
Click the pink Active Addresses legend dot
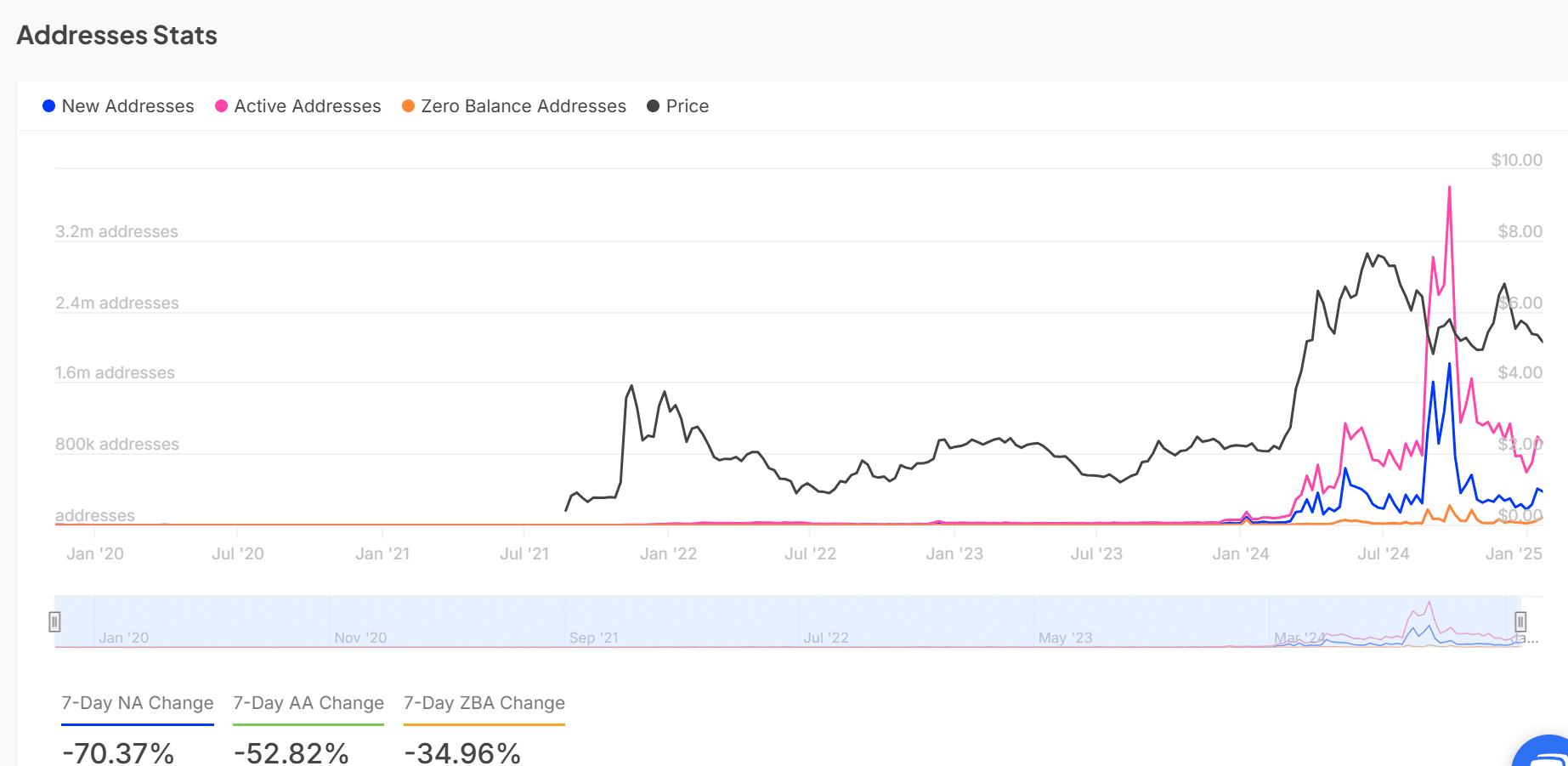point(222,106)
